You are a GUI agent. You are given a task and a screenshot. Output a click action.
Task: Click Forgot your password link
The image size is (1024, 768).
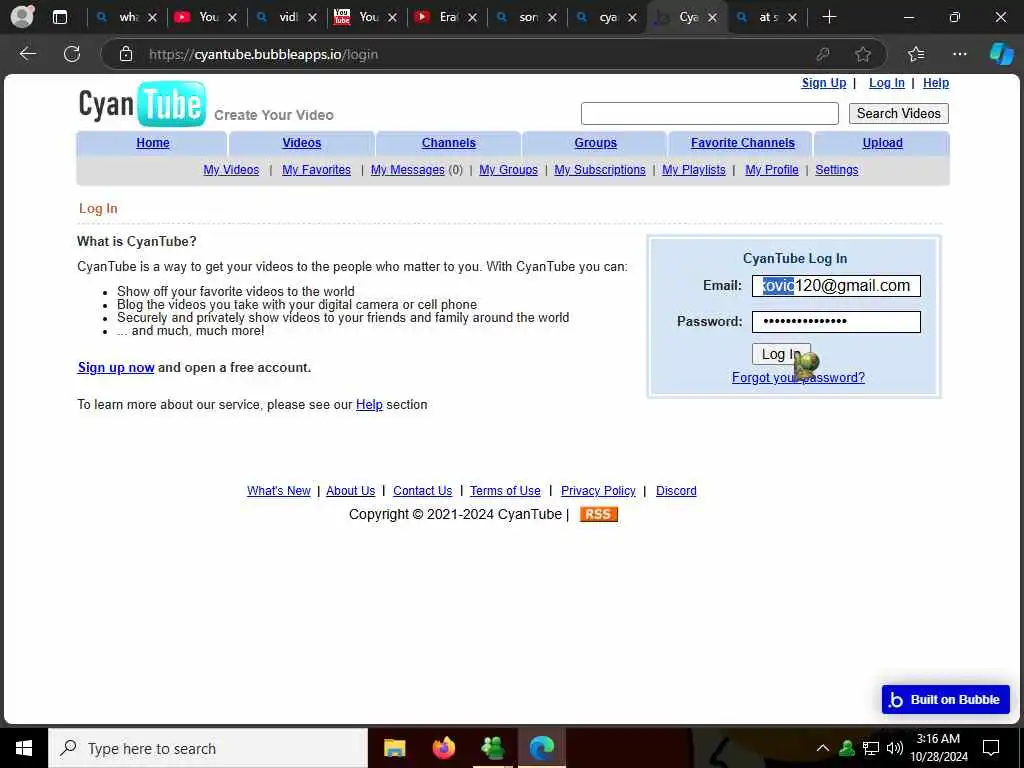798,377
